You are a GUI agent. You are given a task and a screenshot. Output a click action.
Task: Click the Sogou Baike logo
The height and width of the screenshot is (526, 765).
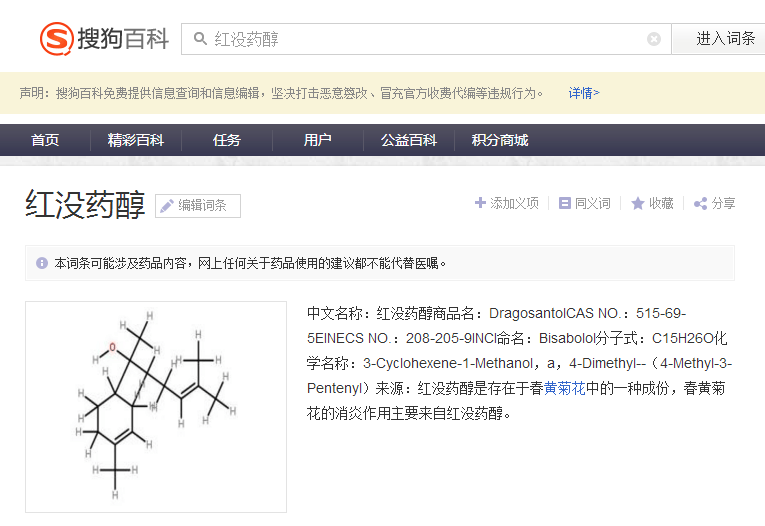(104, 39)
